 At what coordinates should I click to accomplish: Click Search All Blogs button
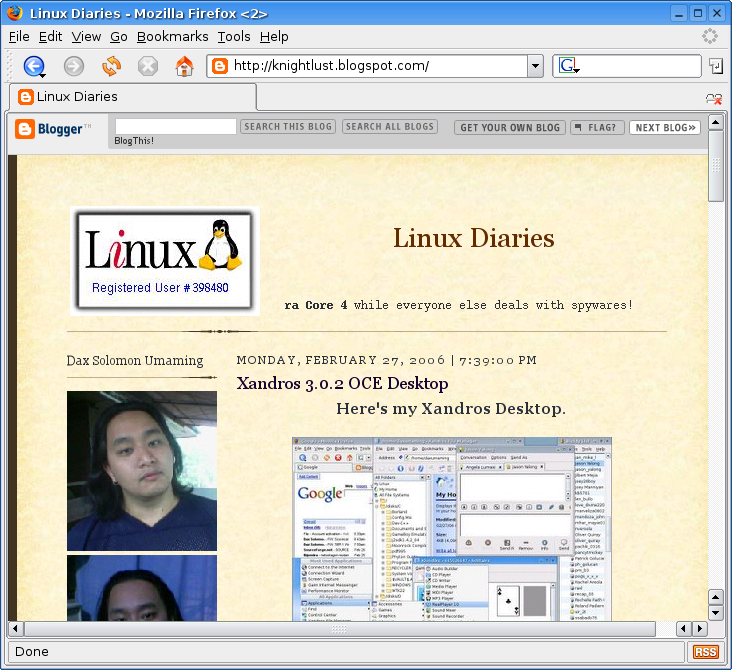pyautogui.click(x=390, y=127)
